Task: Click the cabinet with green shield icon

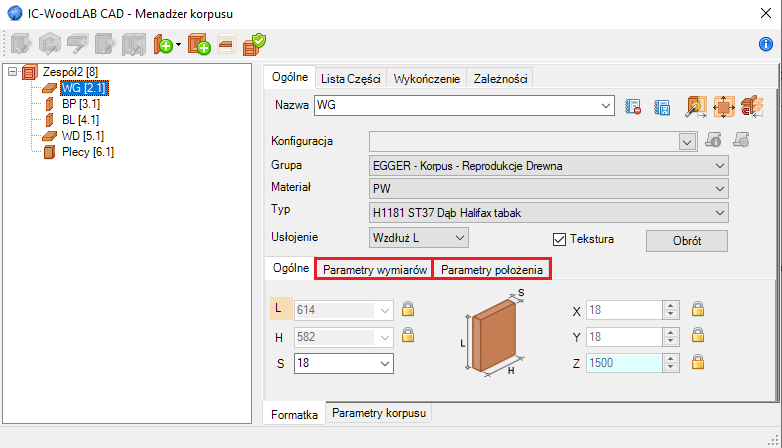Action: tap(253, 44)
